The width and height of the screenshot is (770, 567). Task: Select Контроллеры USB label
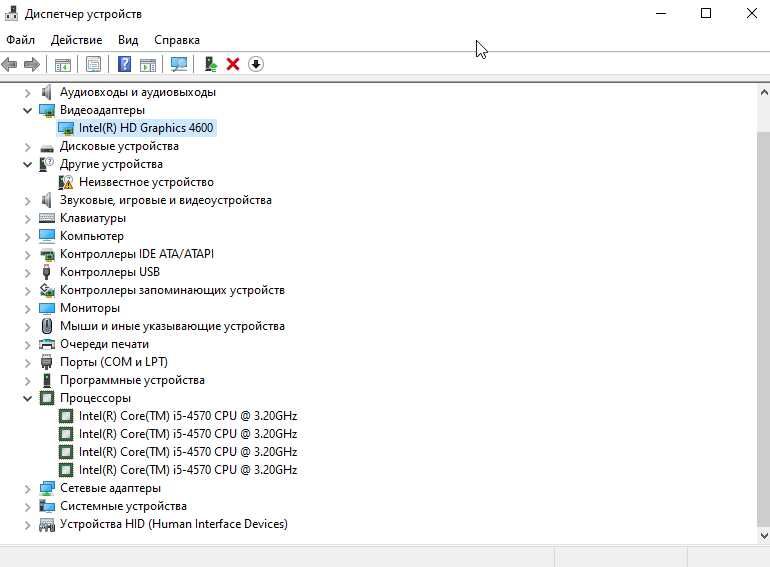tap(110, 272)
